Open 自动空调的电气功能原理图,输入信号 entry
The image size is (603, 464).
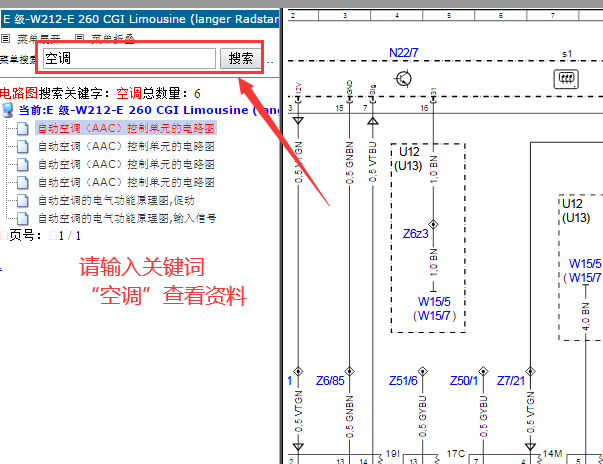click(x=127, y=218)
